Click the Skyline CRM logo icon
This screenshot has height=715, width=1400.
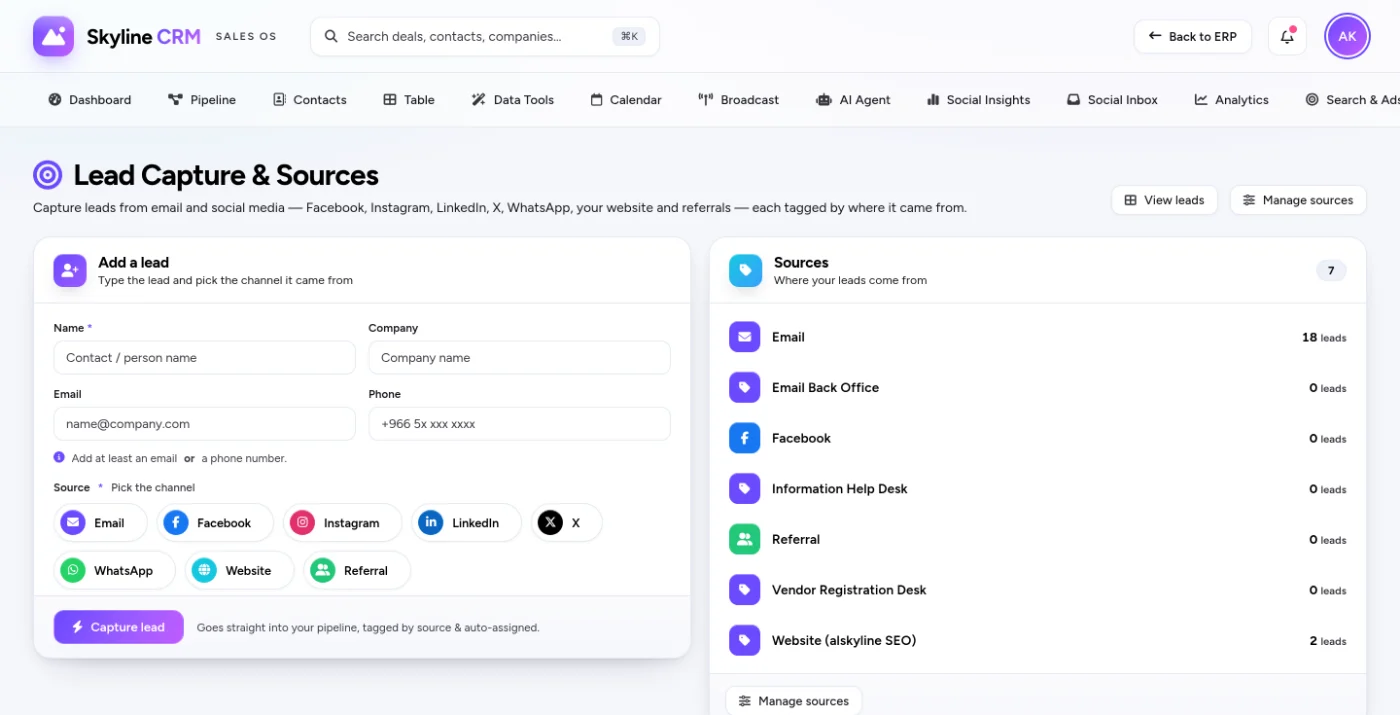point(53,36)
